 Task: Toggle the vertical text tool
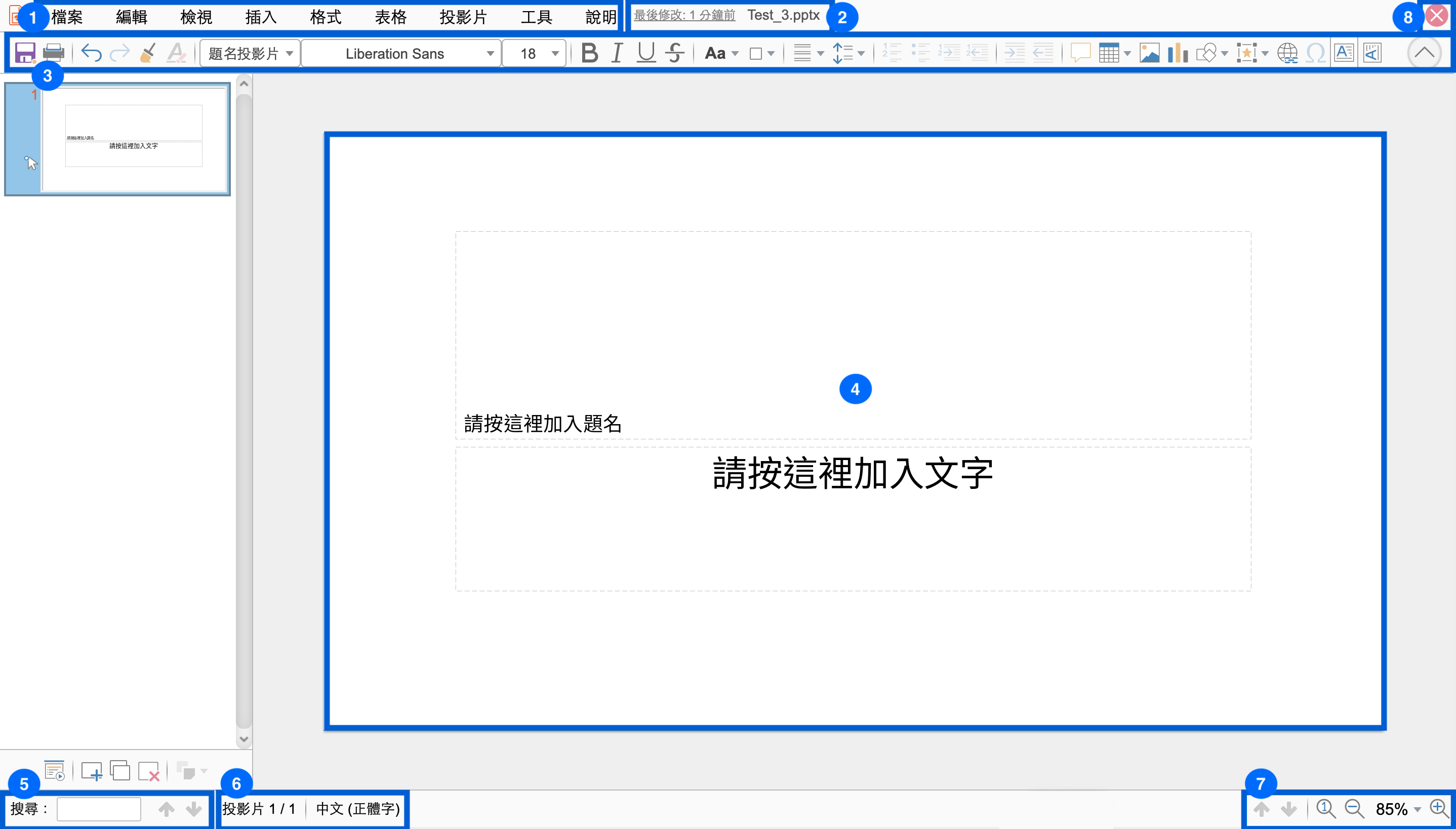coord(1372,53)
